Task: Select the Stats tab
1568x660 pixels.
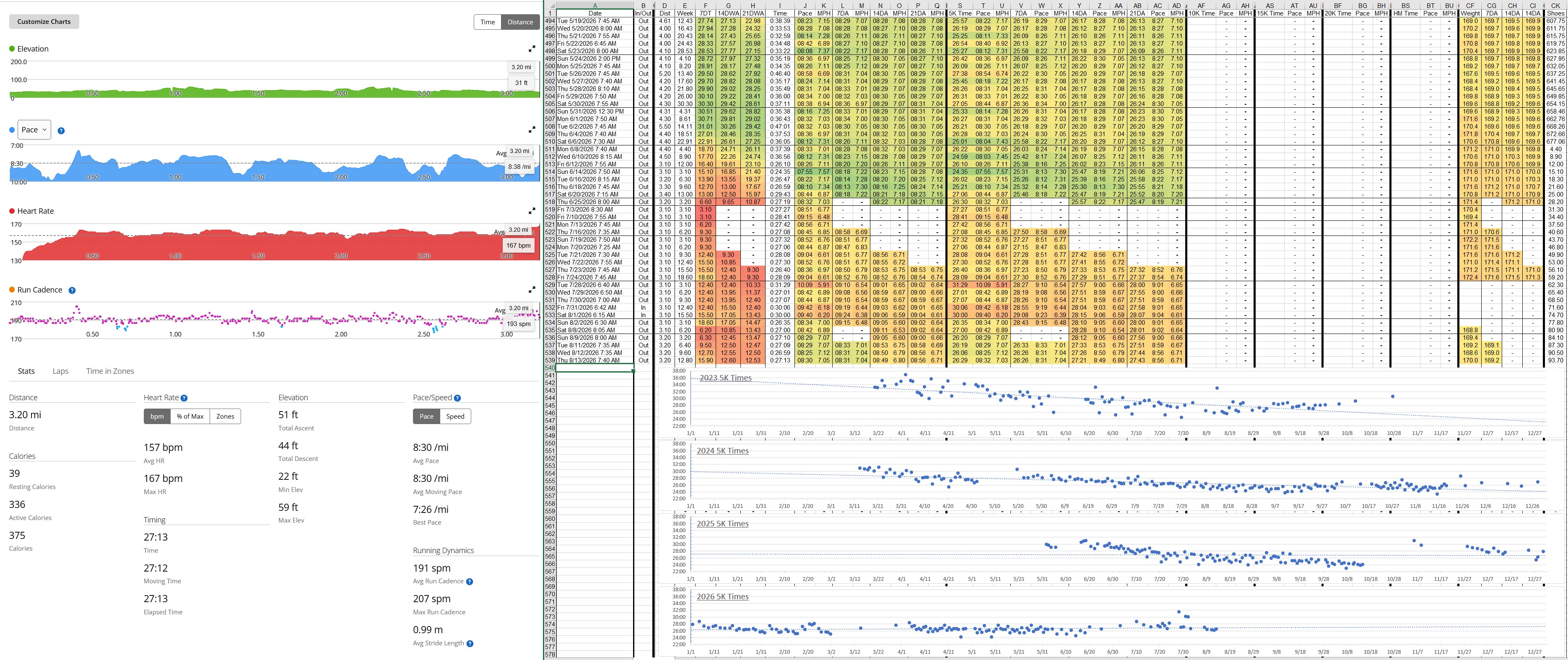Action: point(26,371)
